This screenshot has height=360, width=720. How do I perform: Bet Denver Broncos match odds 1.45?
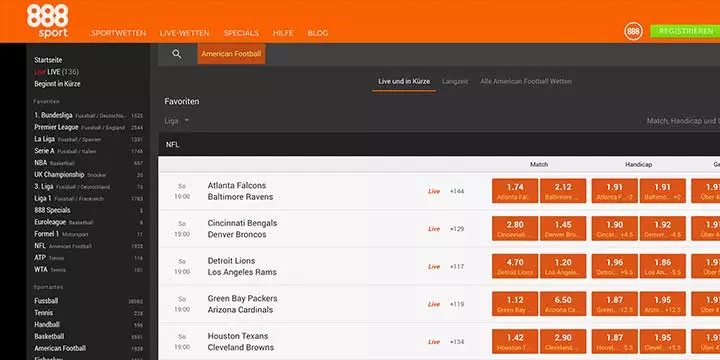(x=563, y=229)
